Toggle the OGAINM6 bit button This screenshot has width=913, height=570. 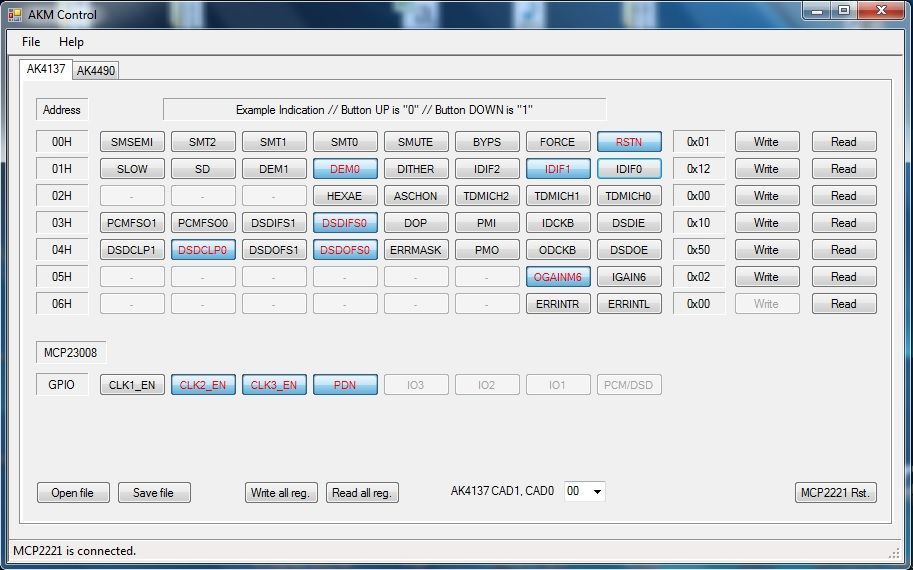tap(558, 277)
